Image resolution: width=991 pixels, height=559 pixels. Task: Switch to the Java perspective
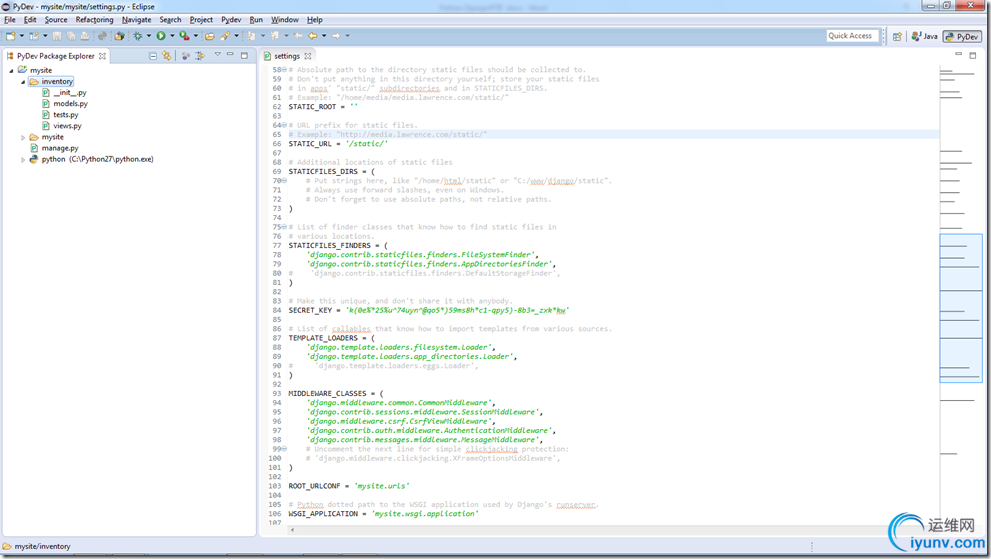click(925, 37)
